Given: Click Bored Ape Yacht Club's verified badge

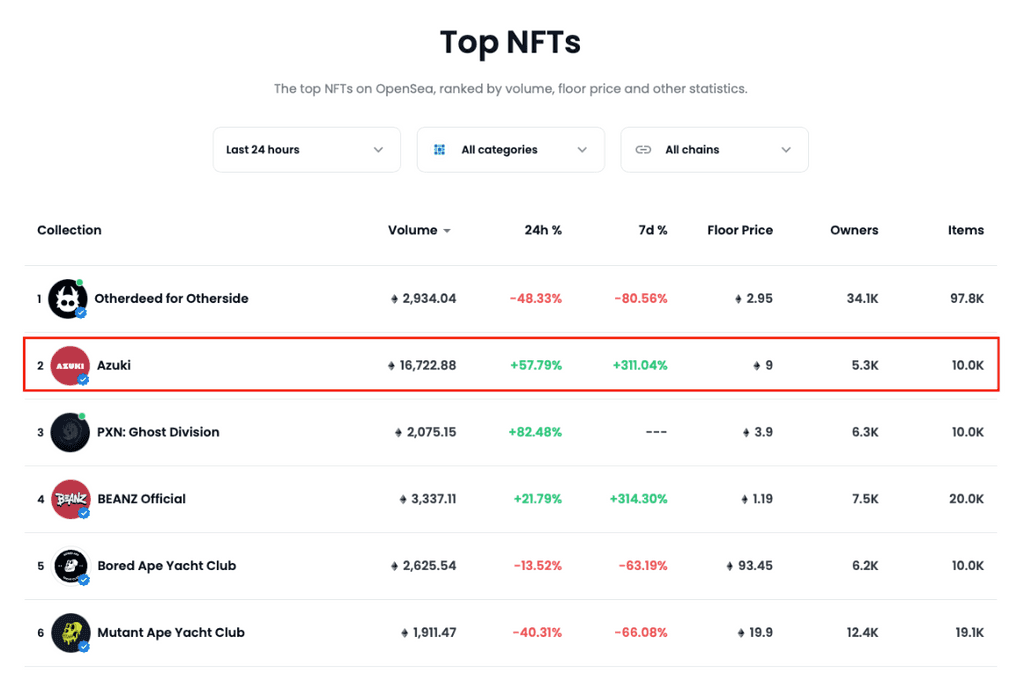Looking at the screenshot, I should (84, 580).
